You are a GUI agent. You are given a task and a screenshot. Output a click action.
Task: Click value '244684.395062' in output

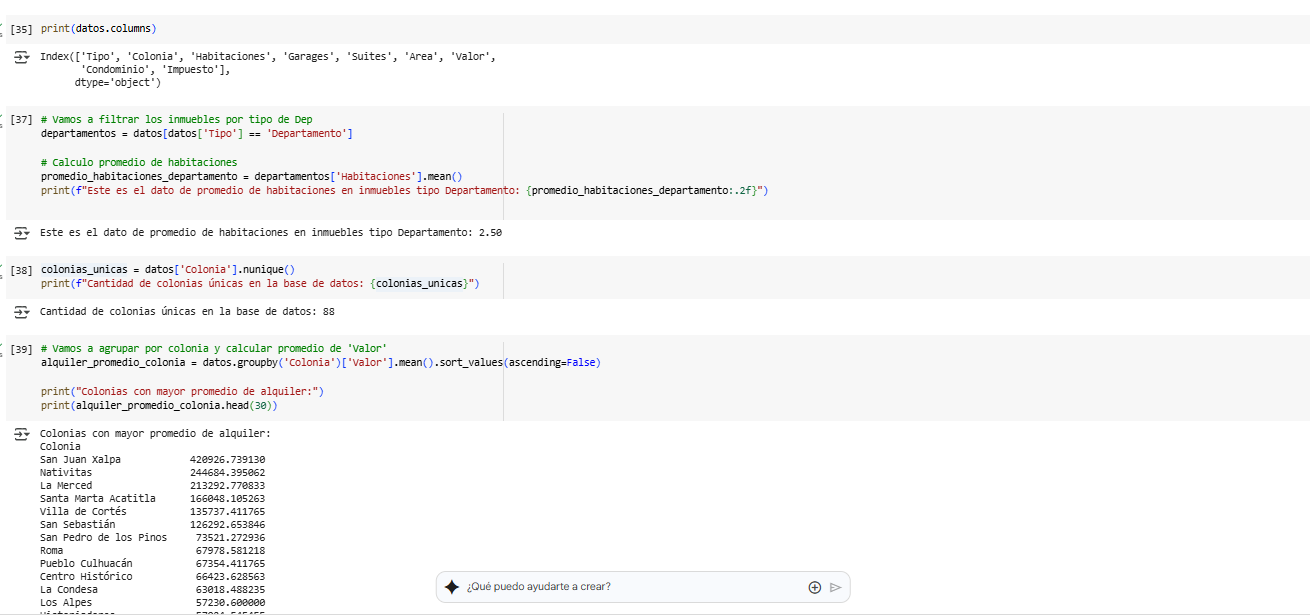pos(227,473)
